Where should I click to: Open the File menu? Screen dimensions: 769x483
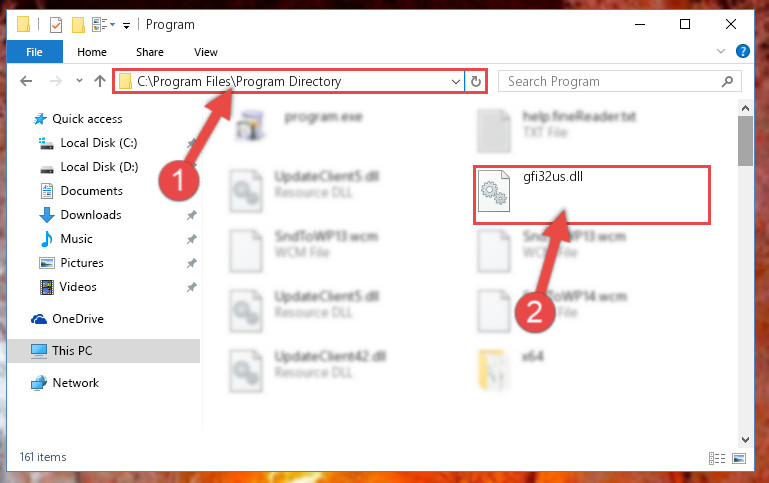coord(34,52)
